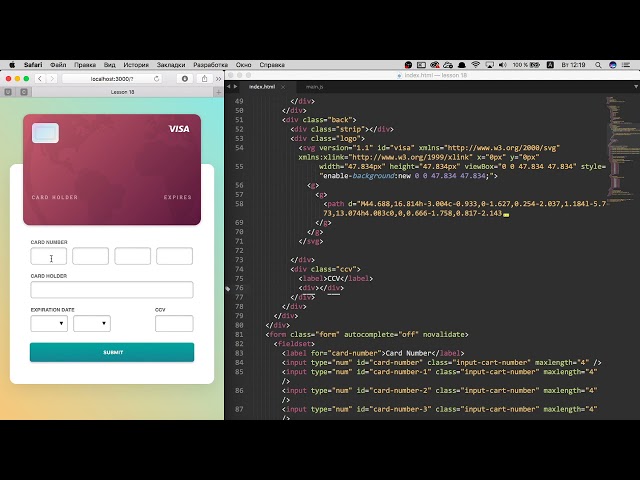Image resolution: width=640 pixels, height=480 pixels.
Task: Go to previous editor tab arrow
Action: tap(229, 87)
